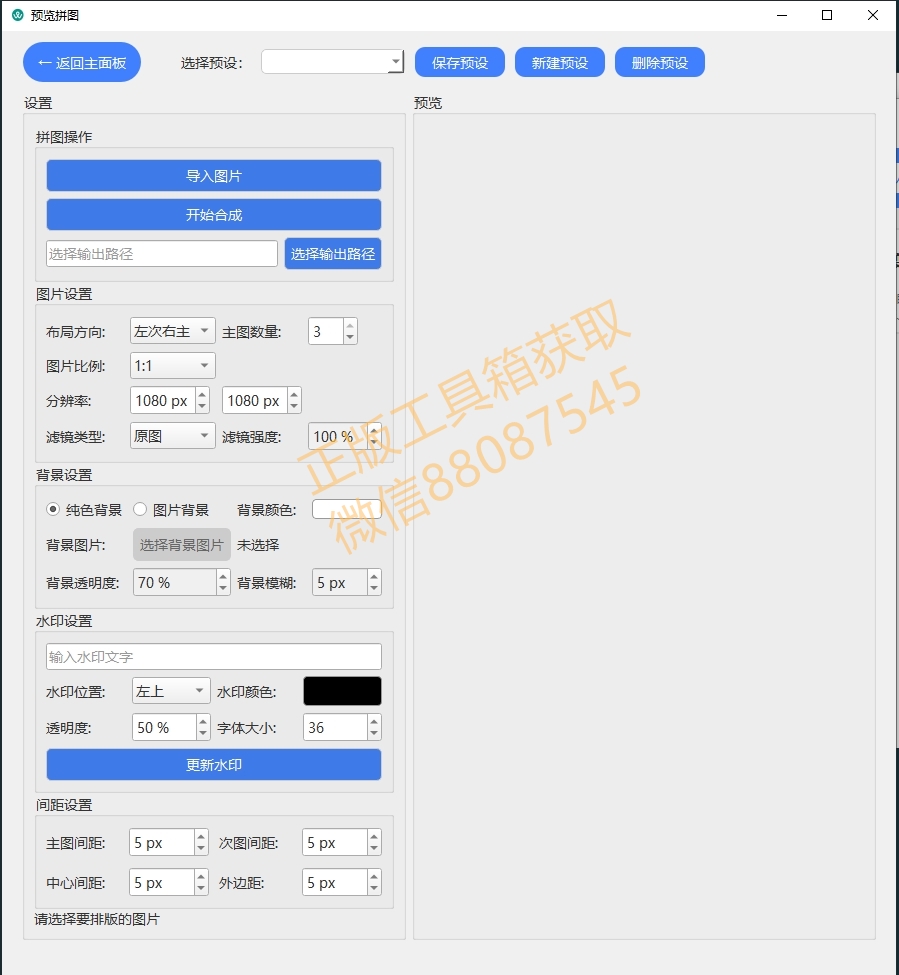Decrease watermark 透明度 50 % value
Viewport: 899px width, 975px height.
pos(203,734)
